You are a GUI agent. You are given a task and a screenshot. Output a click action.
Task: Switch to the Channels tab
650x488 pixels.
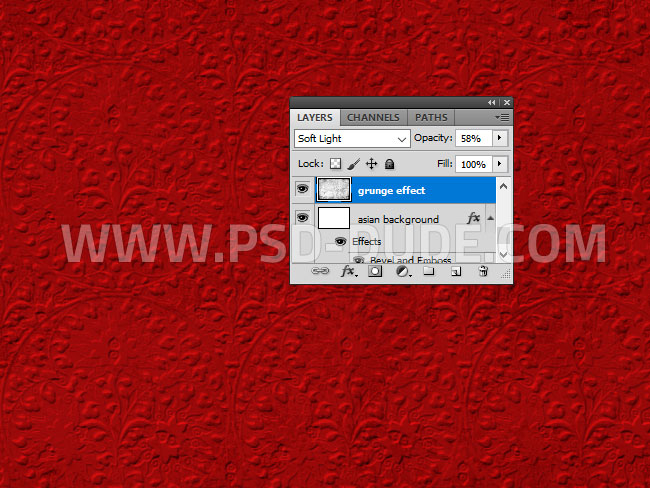(374, 118)
